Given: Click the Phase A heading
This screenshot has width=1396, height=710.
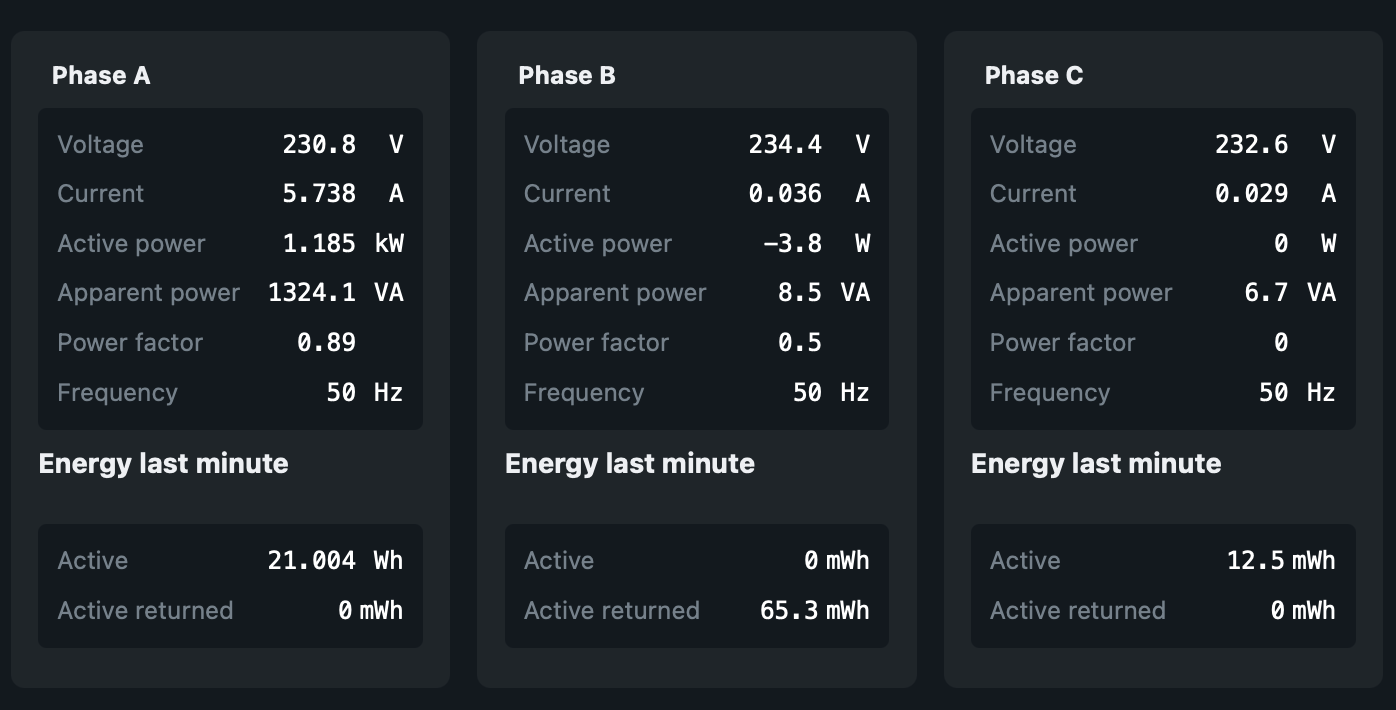Looking at the screenshot, I should click(101, 76).
